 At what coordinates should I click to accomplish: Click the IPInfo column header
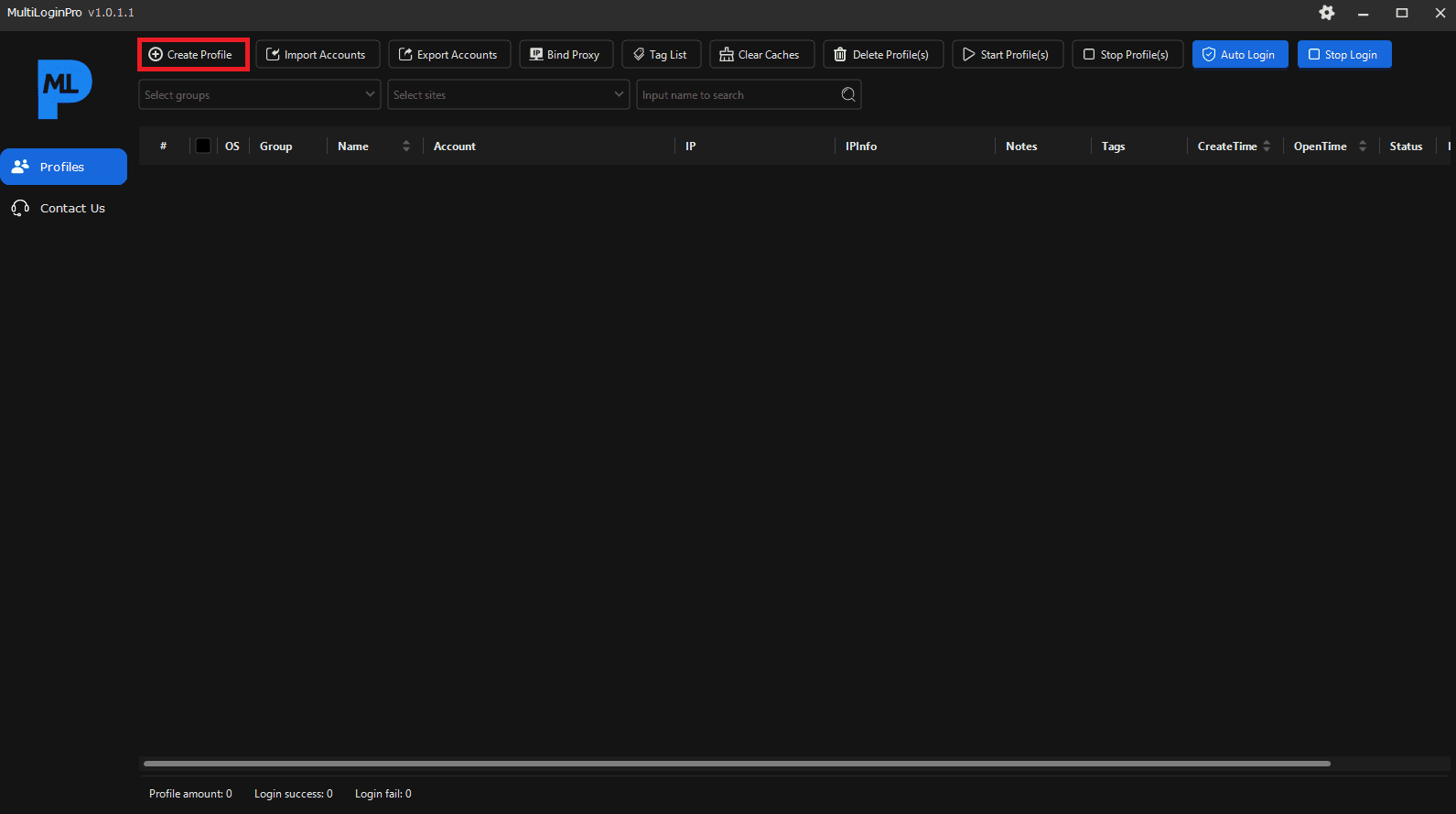(861, 147)
